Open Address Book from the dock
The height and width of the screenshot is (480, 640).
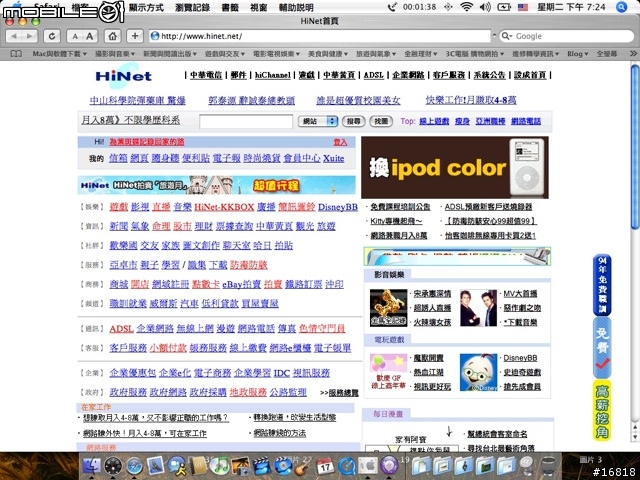[199, 465]
